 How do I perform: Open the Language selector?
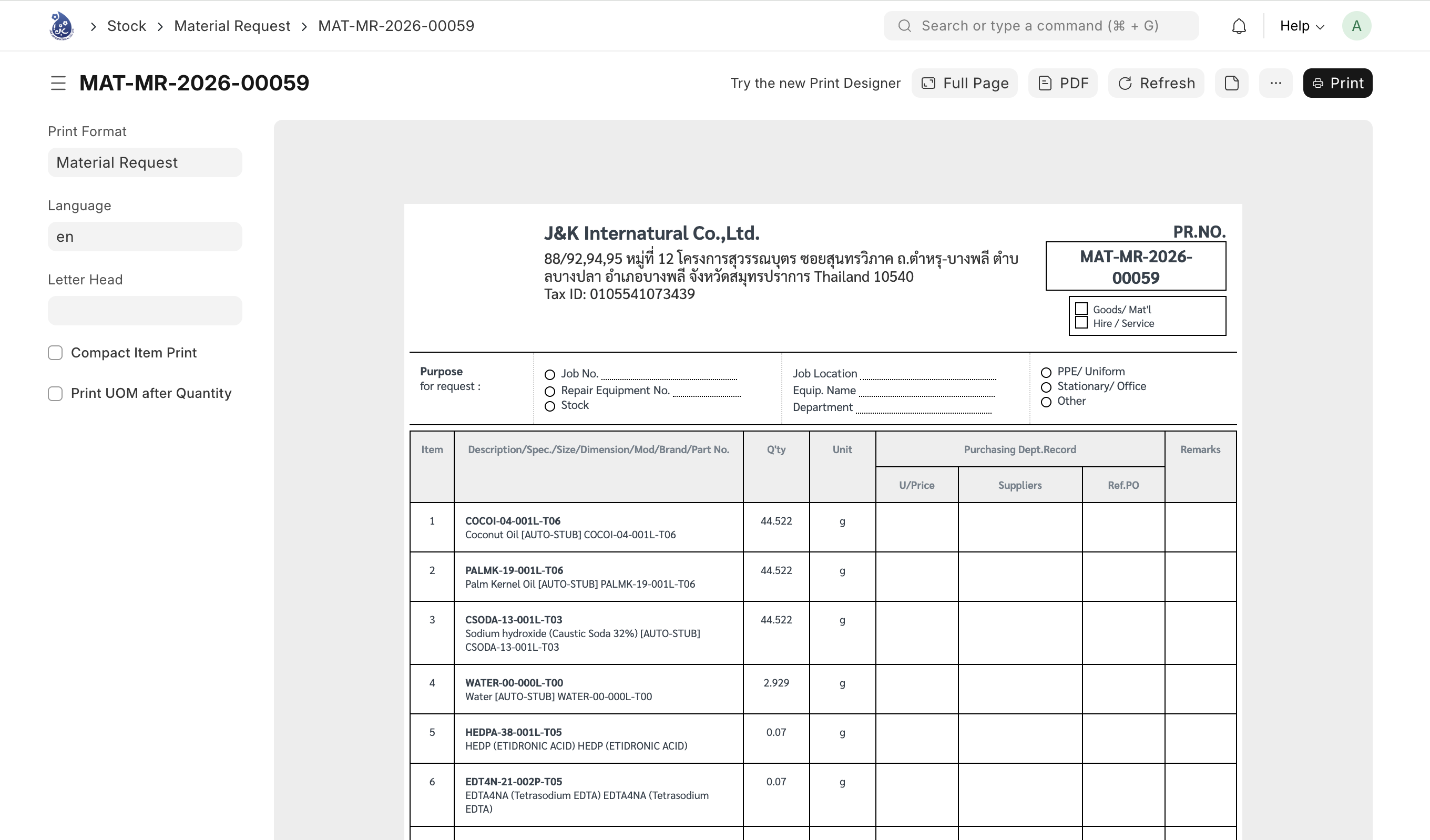pos(145,237)
